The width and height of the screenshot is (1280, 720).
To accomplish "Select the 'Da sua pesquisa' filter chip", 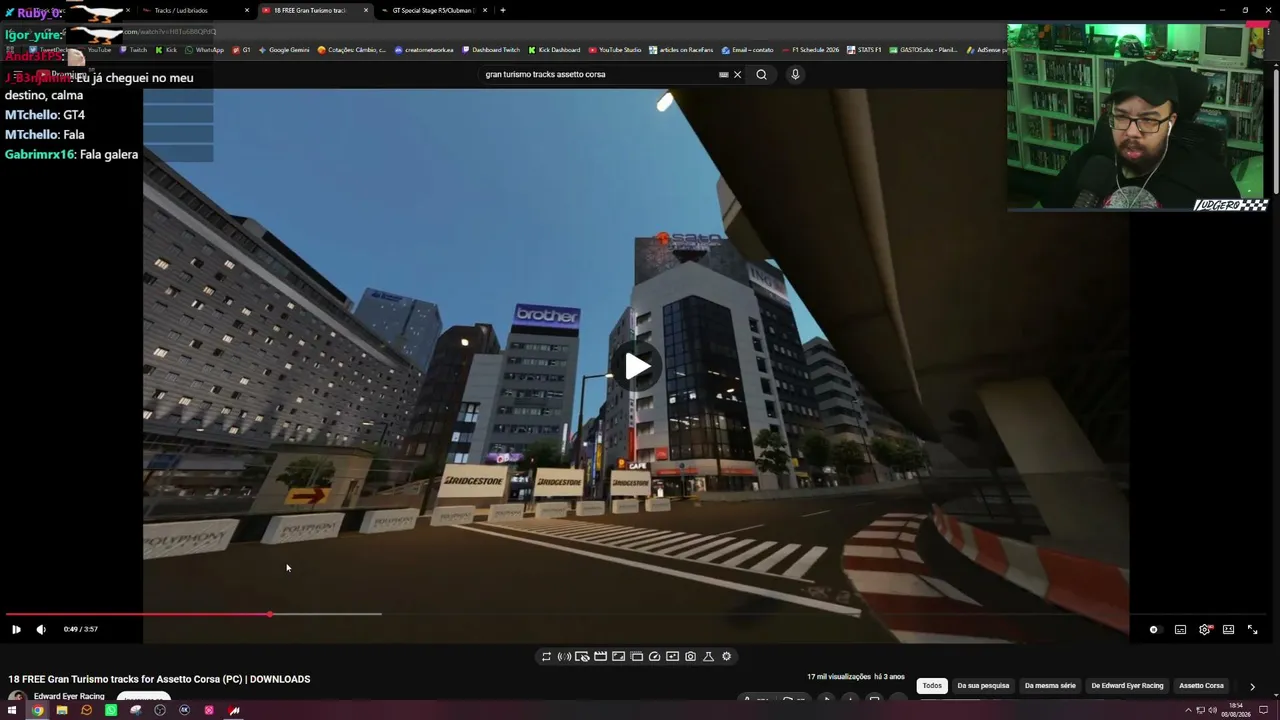I will pos(983,686).
